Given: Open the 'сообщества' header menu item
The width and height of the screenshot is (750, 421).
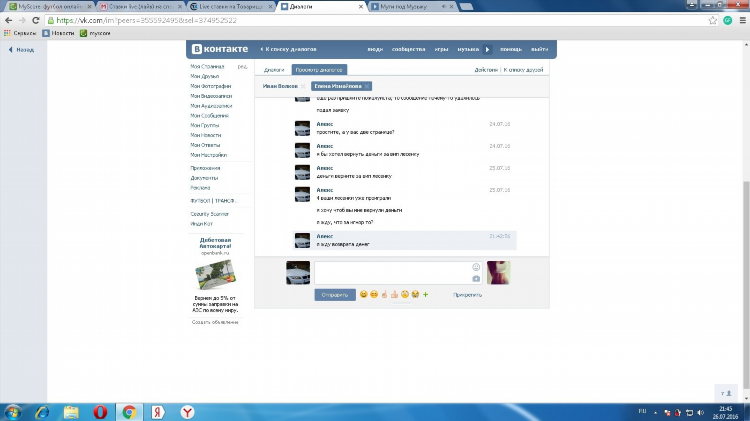Looking at the screenshot, I should coord(408,49).
